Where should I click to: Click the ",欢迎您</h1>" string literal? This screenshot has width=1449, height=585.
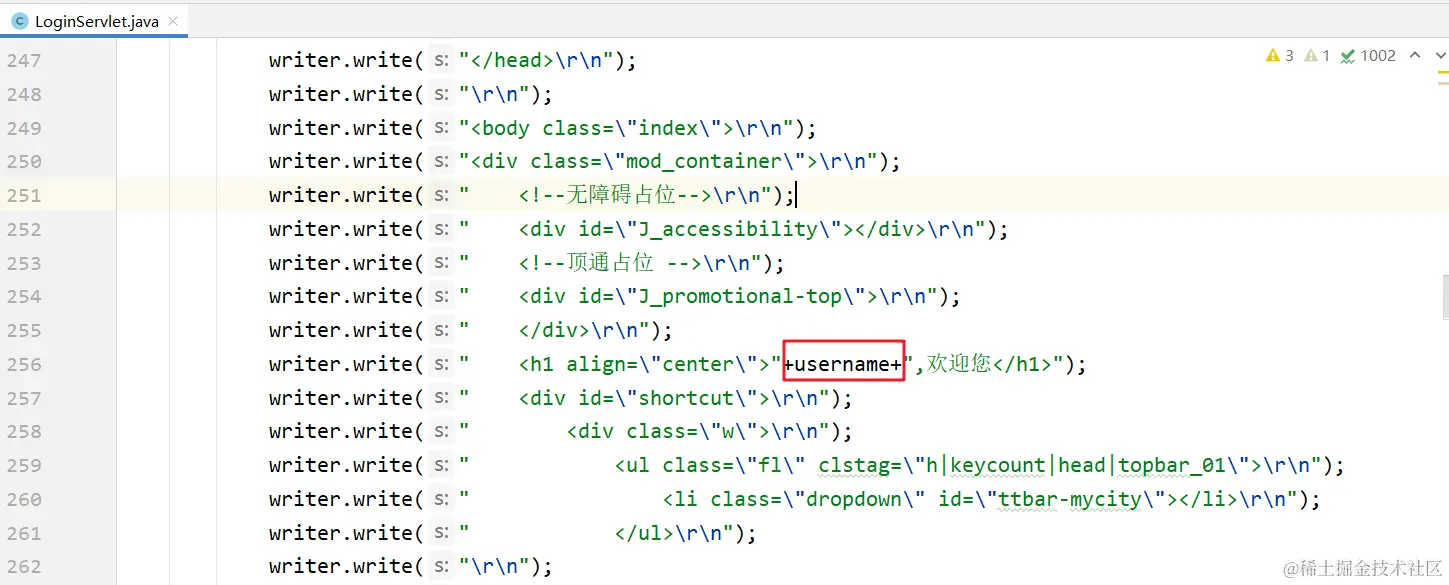coord(984,365)
